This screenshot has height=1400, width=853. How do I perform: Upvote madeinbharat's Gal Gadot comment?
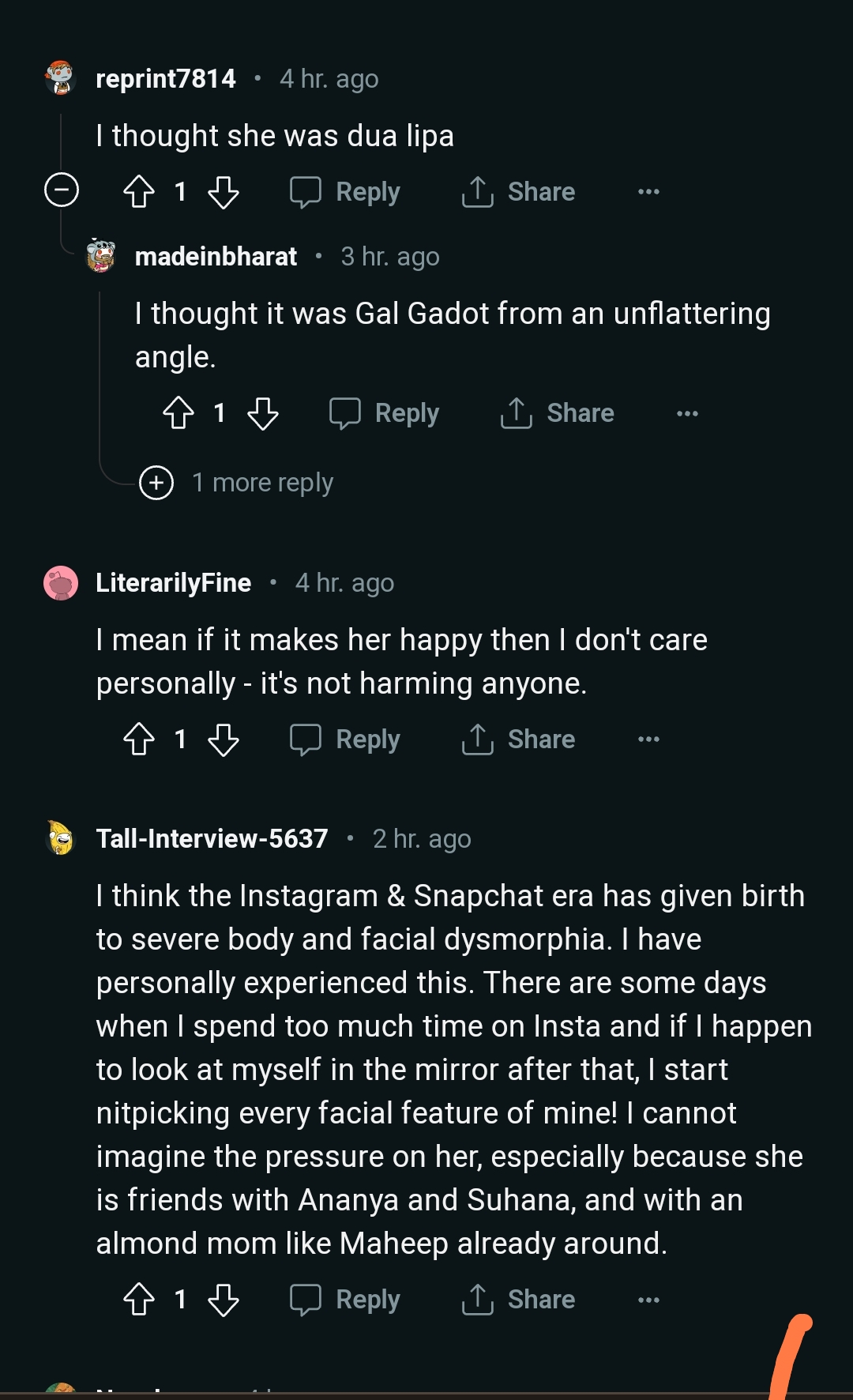point(178,412)
